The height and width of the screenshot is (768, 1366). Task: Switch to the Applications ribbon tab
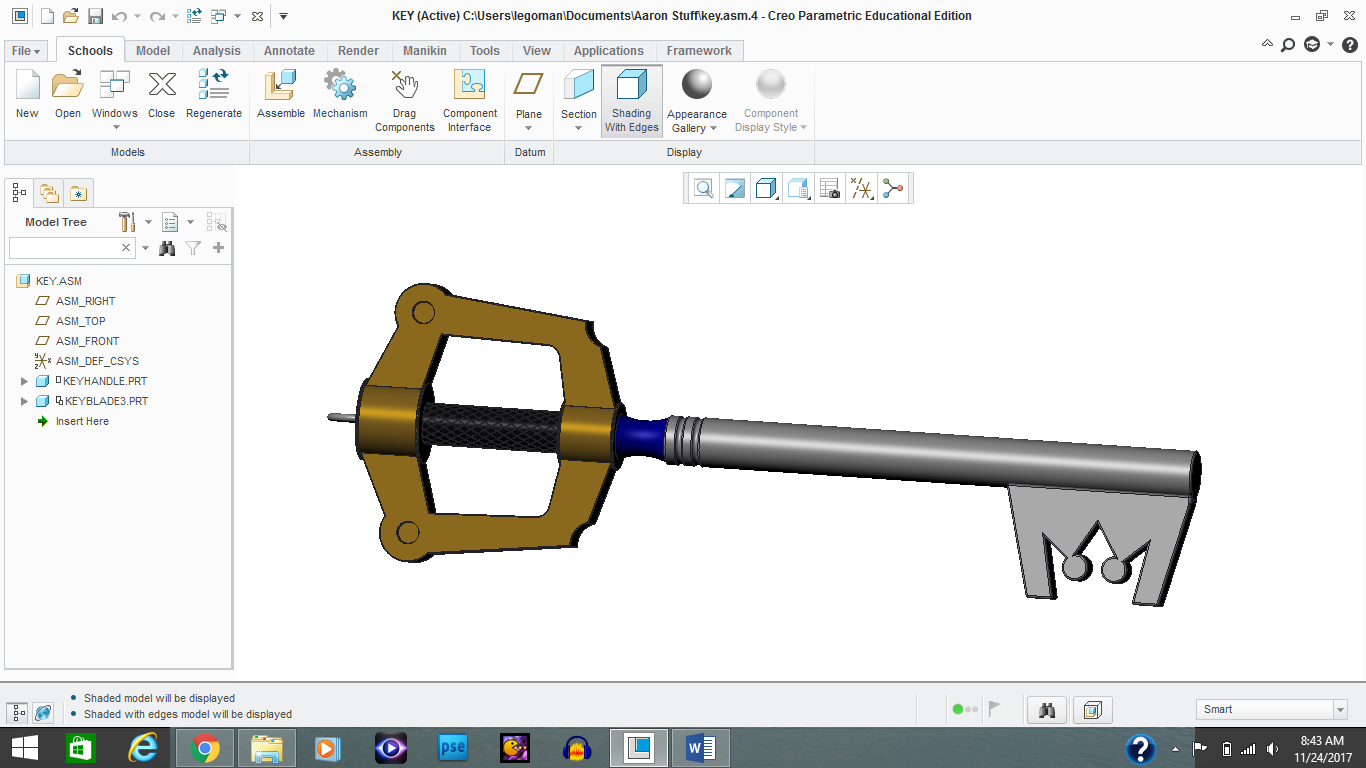point(609,51)
